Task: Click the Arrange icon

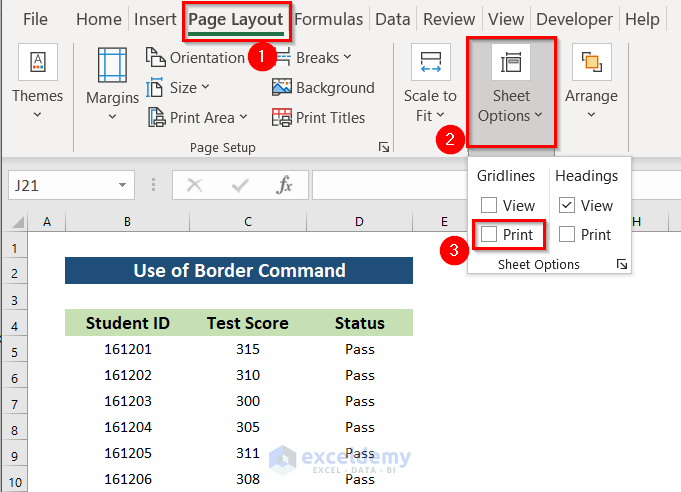Action: pyautogui.click(x=592, y=62)
